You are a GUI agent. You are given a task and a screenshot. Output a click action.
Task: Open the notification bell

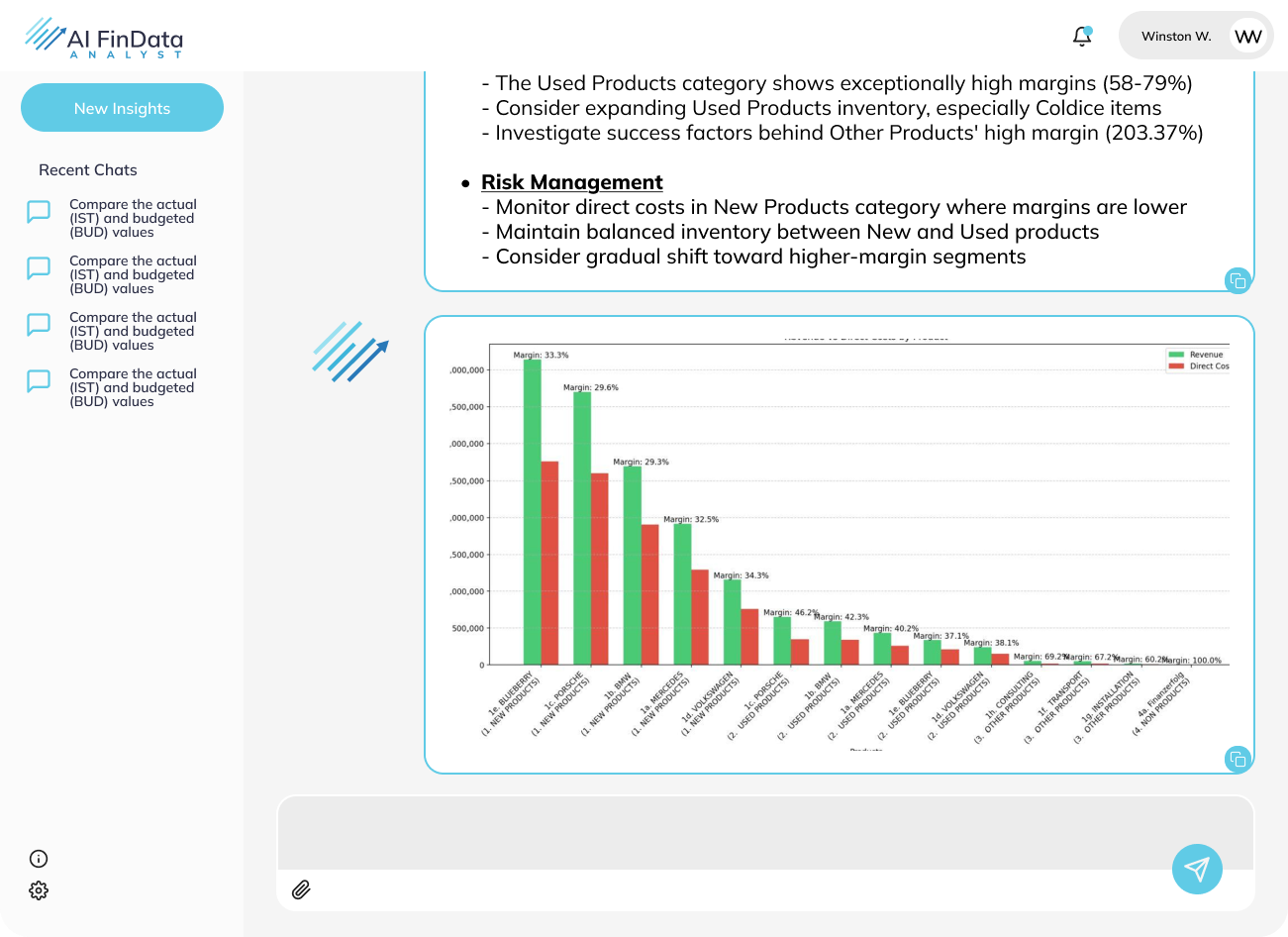point(1082,35)
